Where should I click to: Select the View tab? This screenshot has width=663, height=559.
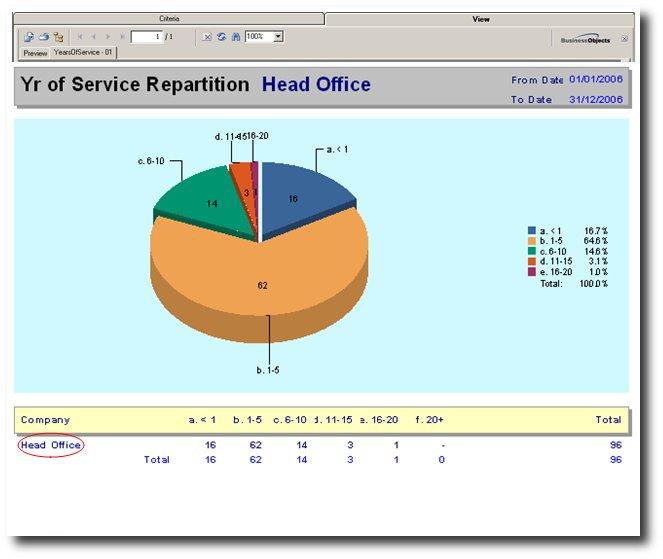[480, 19]
